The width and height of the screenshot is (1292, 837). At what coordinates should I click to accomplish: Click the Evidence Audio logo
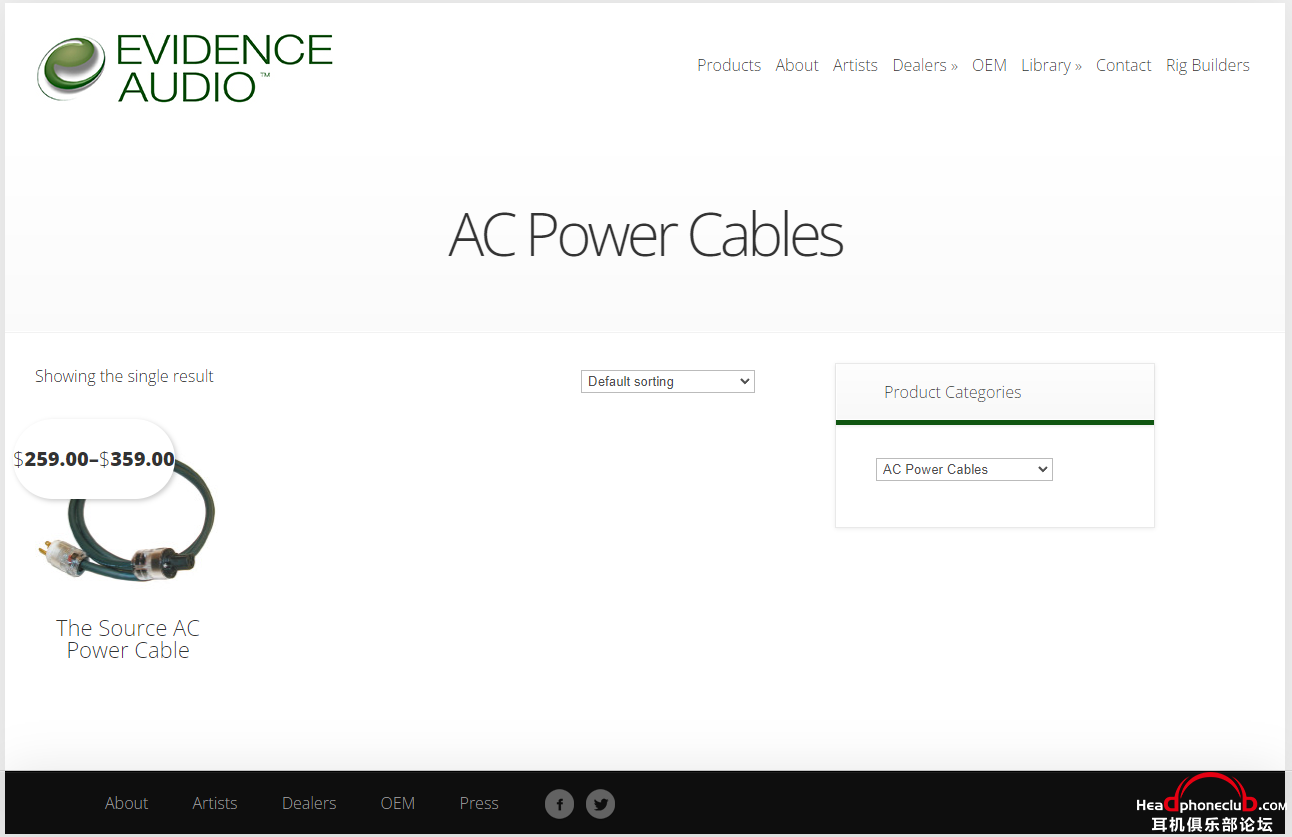coord(185,68)
